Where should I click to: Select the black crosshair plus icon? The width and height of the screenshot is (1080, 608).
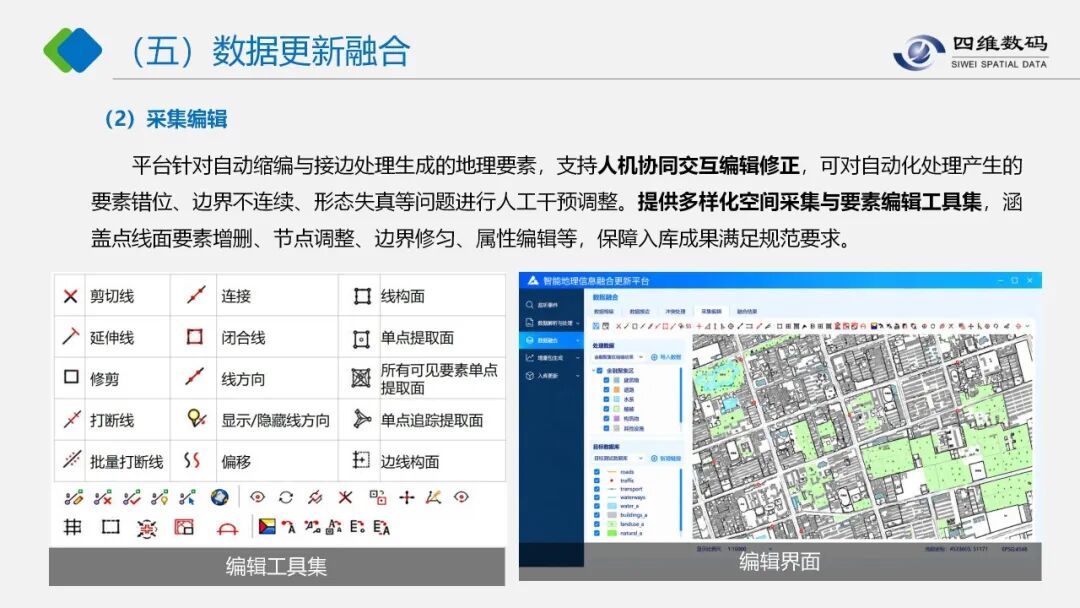point(406,497)
